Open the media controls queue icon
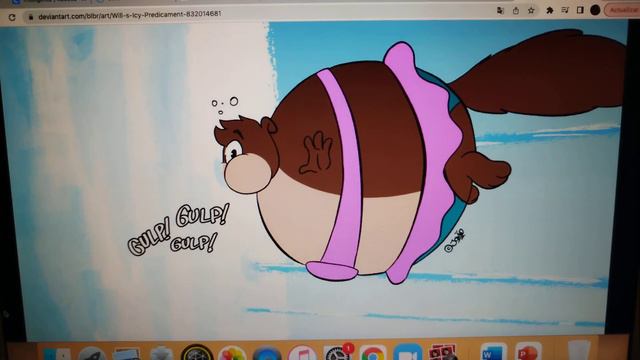 (565, 10)
